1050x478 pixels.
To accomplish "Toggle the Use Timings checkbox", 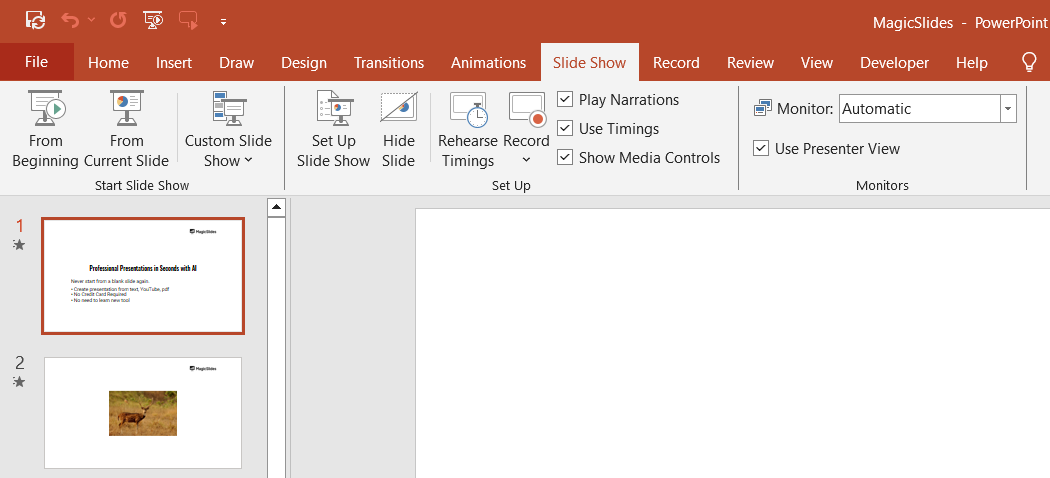I will coord(566,129).
